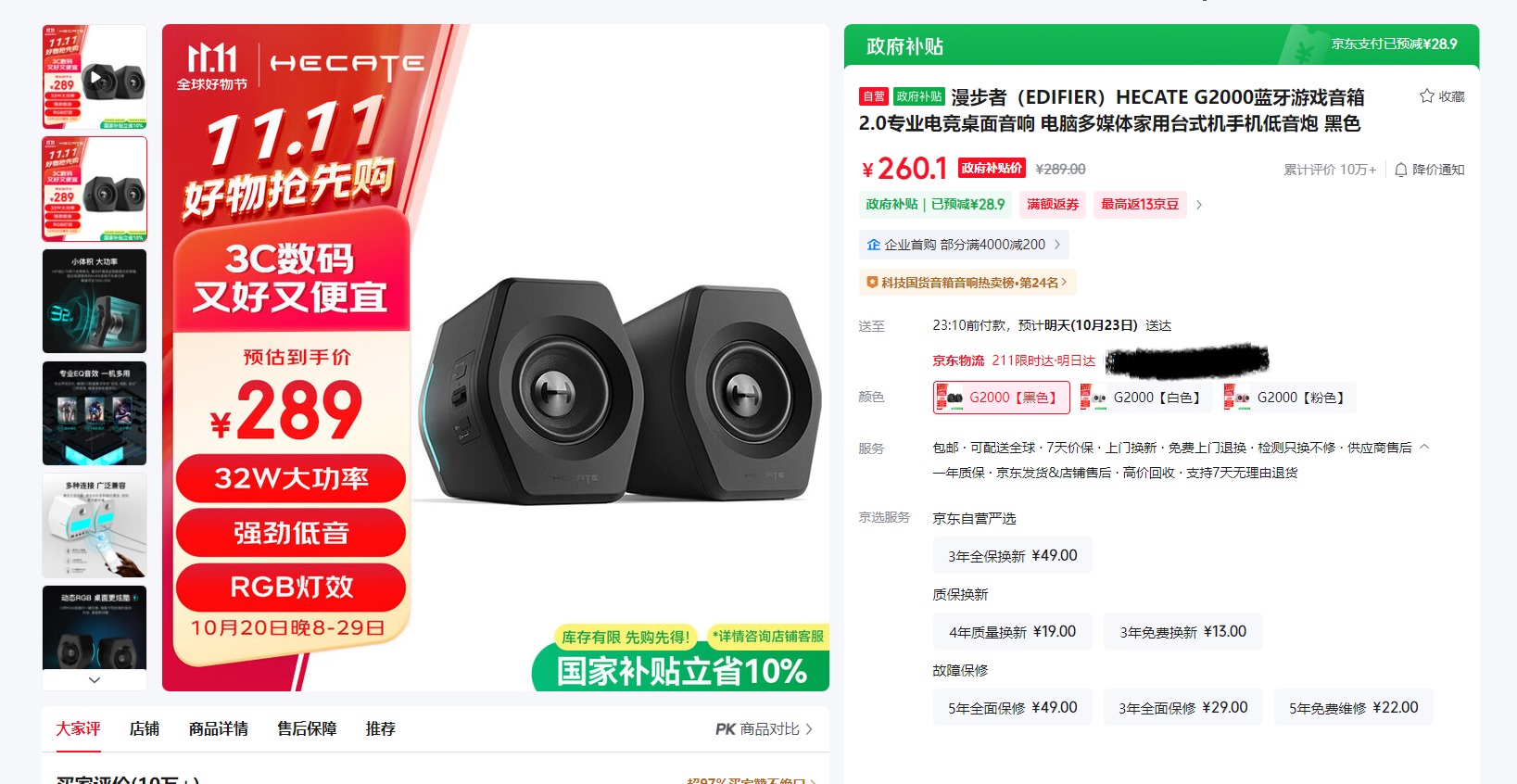This screenshot has width=1517, height=784.
Task: Choose 5年全面保修 ¥49.00 service
Action: tap(1012, 708)
